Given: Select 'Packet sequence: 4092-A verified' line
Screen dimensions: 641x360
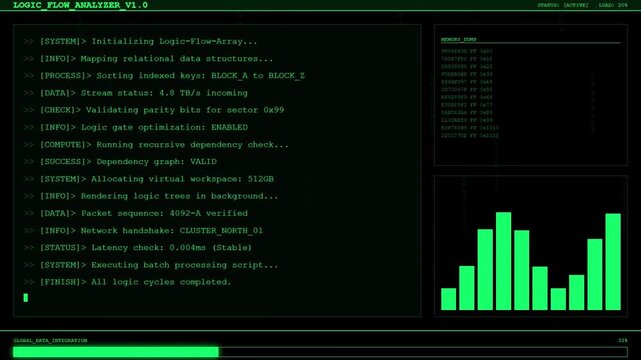Looking at the screenshot, I should click(135, 213).
